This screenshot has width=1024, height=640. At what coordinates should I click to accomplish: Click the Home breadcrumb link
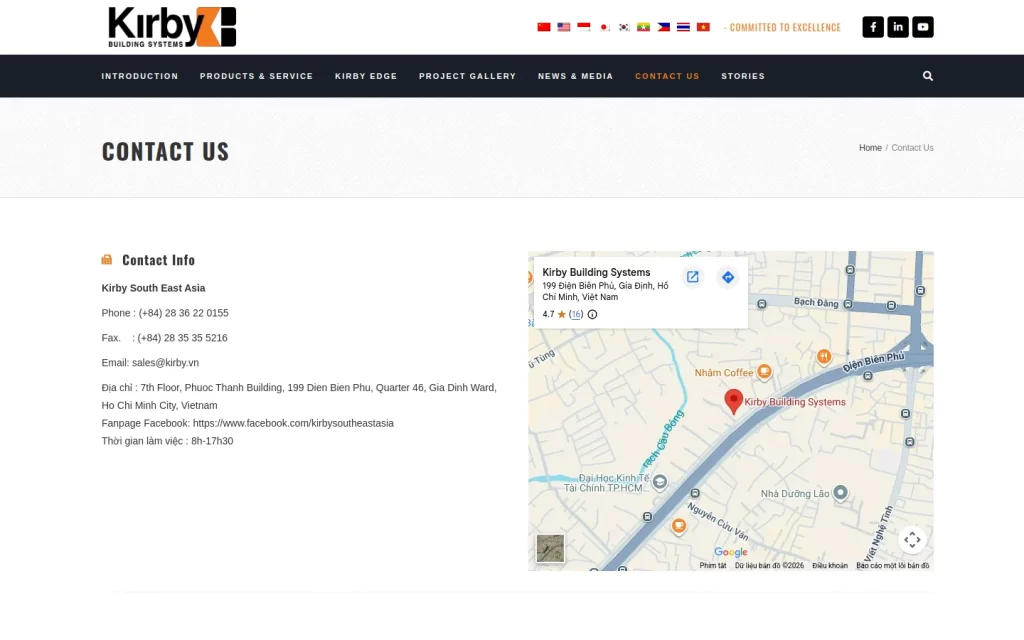point(870,148)
